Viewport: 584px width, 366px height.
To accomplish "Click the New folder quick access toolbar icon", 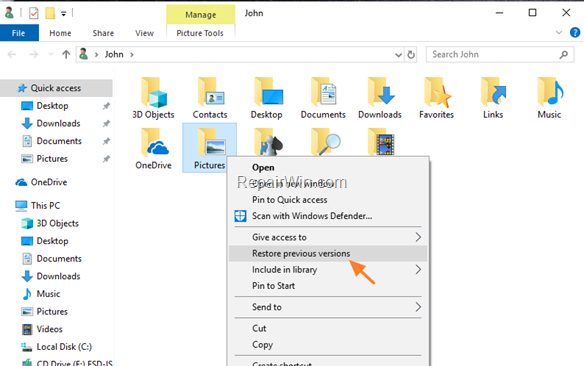I will click(50, 13).
